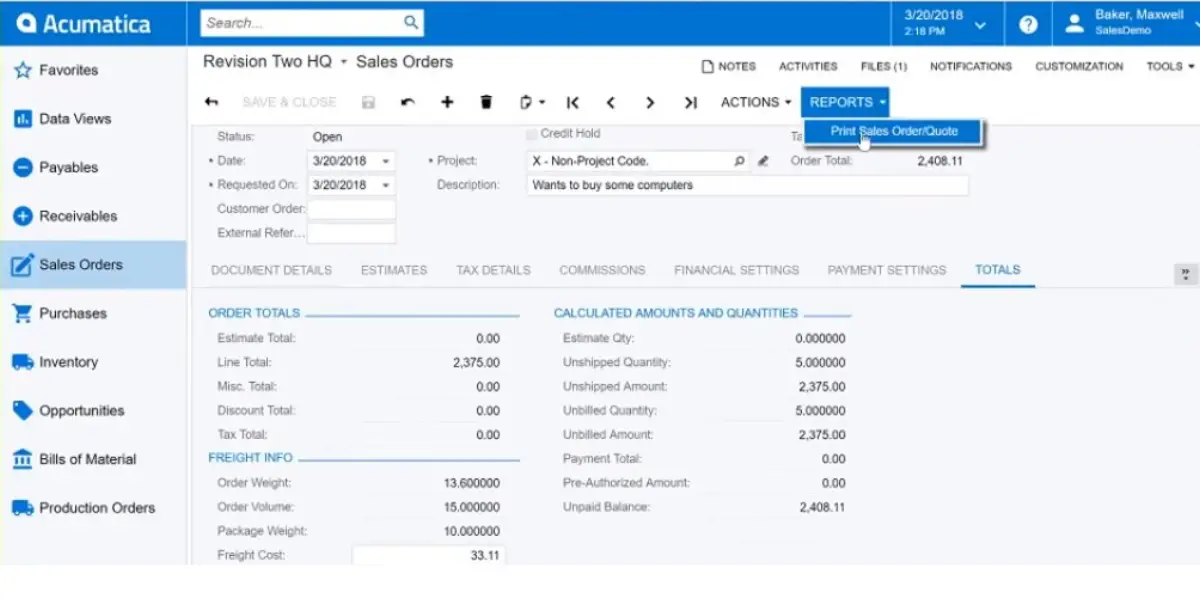This screenshot has width=1200, height=600.
Task: Switch to the Document Details tab
Action: [271, 270]
